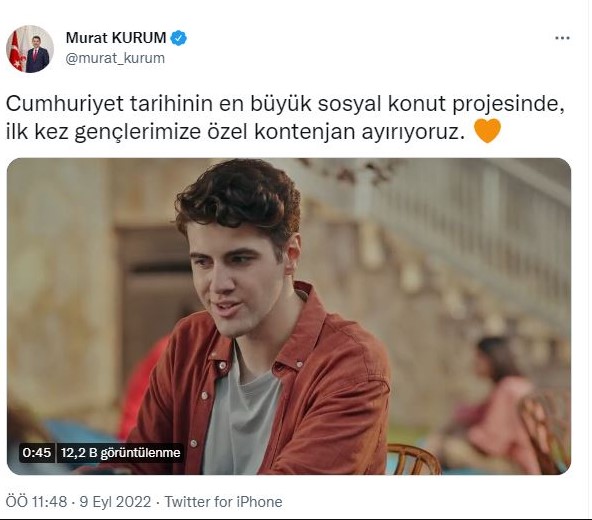Open the ÖÖ 11:48 timestamp link
Image resolution: width=592 pixels, height=520 pixels.
tap(36, 502)
